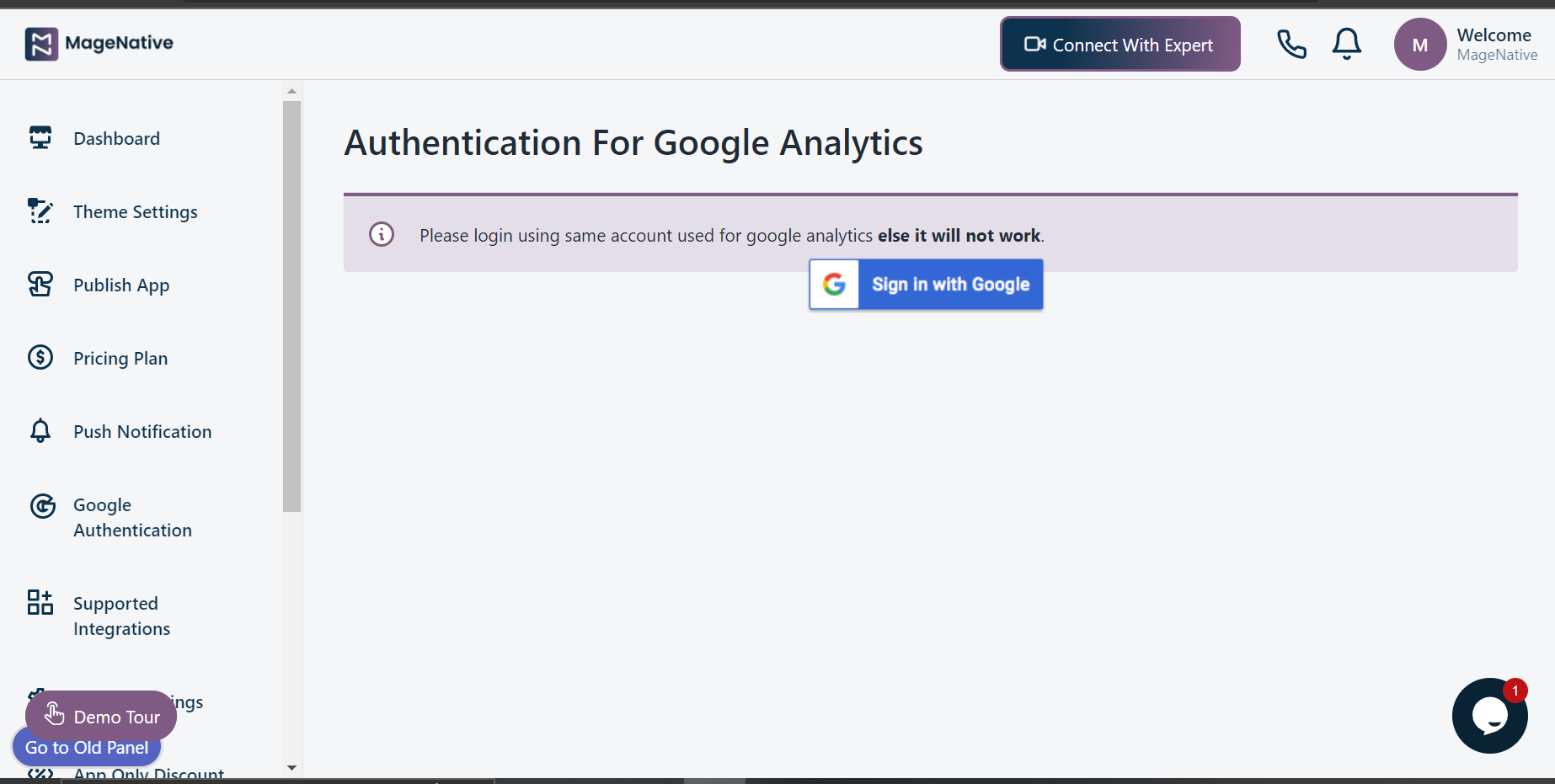
Task: Click the Theme Settings icon
Action: (x=40, y=211)
